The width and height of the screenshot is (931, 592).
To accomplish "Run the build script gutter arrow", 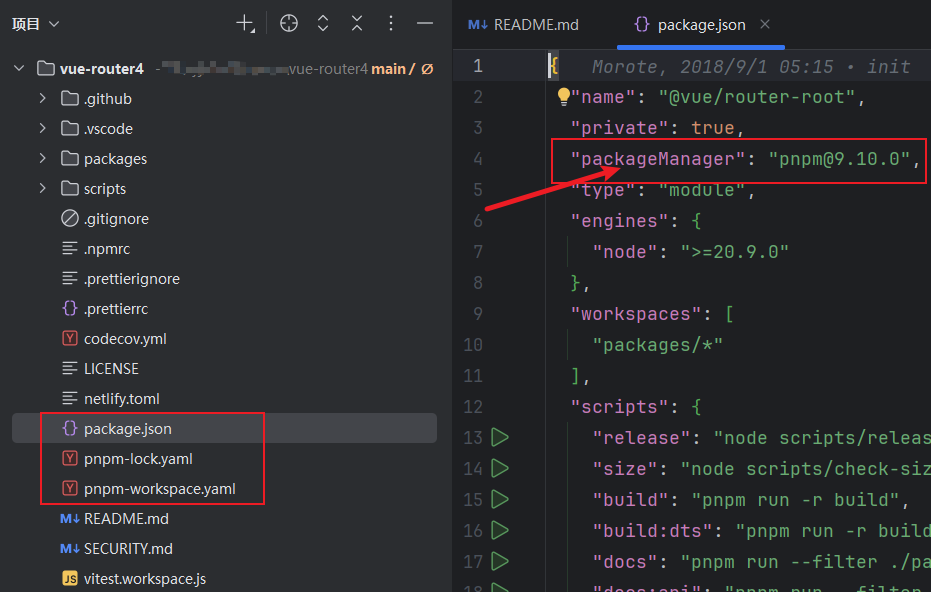I will point(500,499).
